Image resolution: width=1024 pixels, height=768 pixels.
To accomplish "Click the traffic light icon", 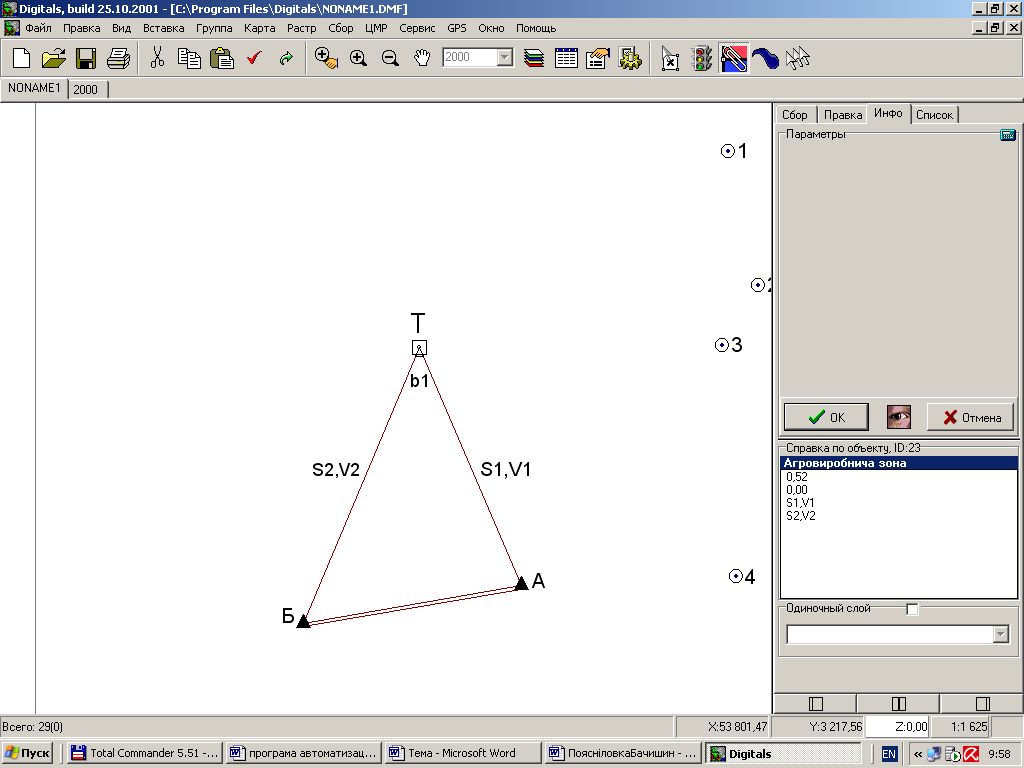I will (702, 59).
